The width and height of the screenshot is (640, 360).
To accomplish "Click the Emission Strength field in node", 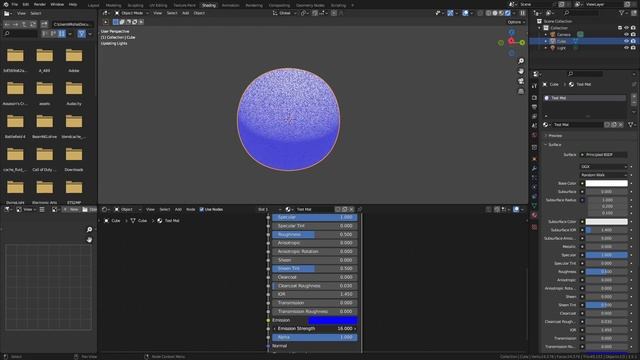I will click(315, 329).
